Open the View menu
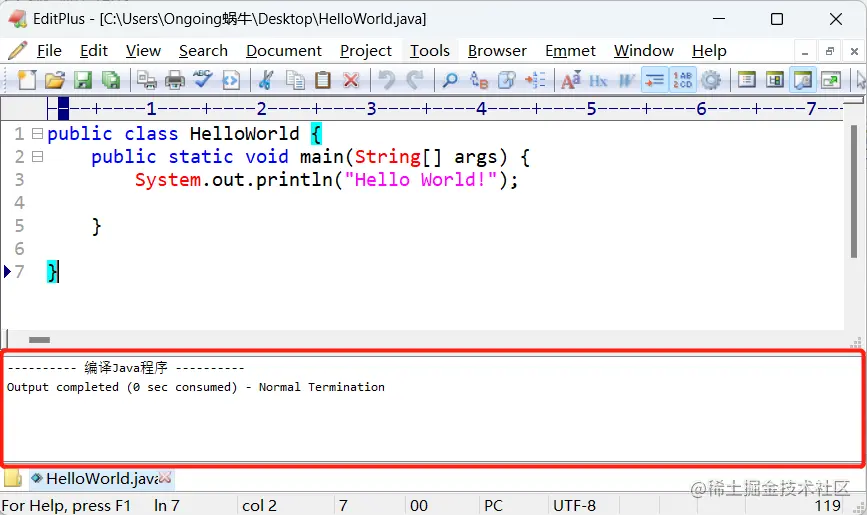The width and height of the screenshot is (867, 515). click(143, 51)
